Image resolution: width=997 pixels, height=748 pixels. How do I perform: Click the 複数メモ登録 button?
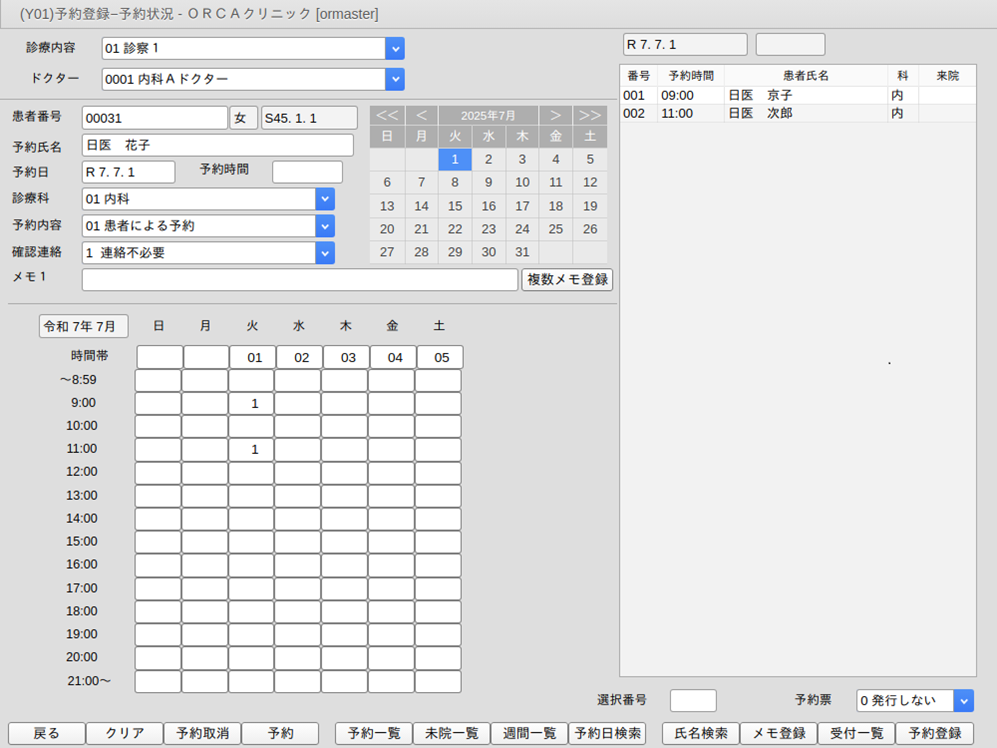[567, 280]
